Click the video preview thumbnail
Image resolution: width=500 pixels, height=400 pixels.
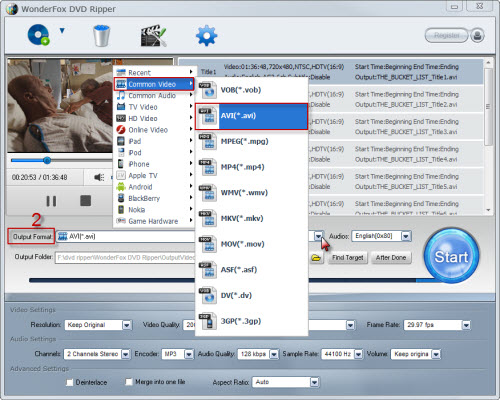(60, 106)
